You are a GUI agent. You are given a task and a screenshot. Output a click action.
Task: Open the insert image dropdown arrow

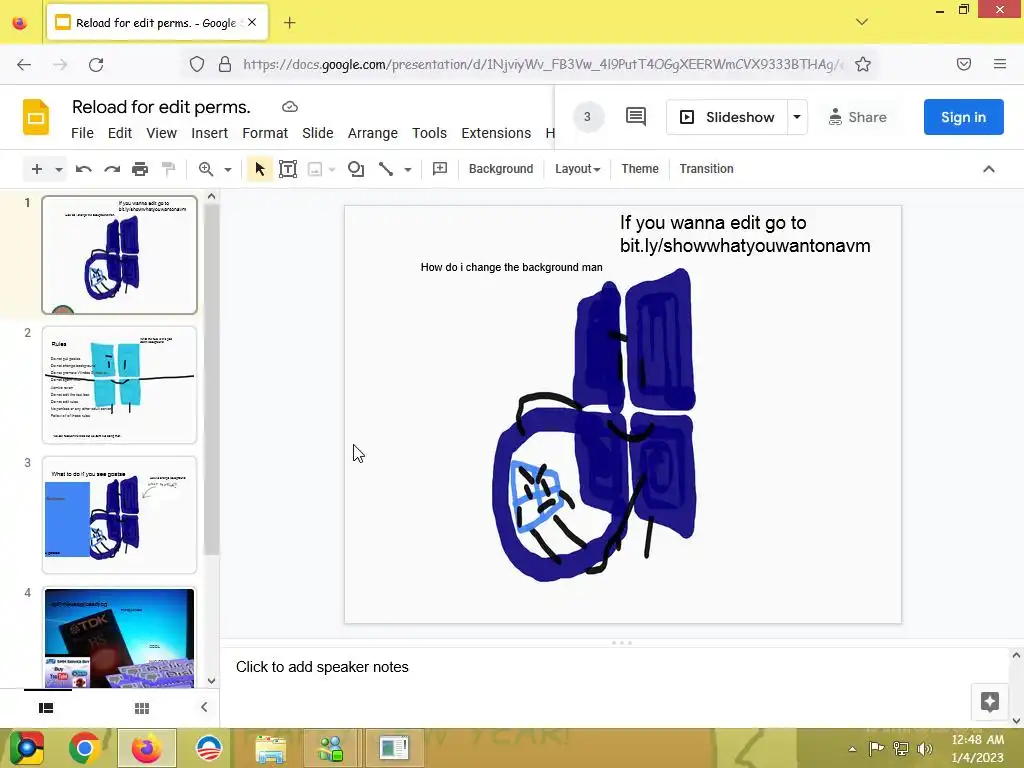coord(332,170)
